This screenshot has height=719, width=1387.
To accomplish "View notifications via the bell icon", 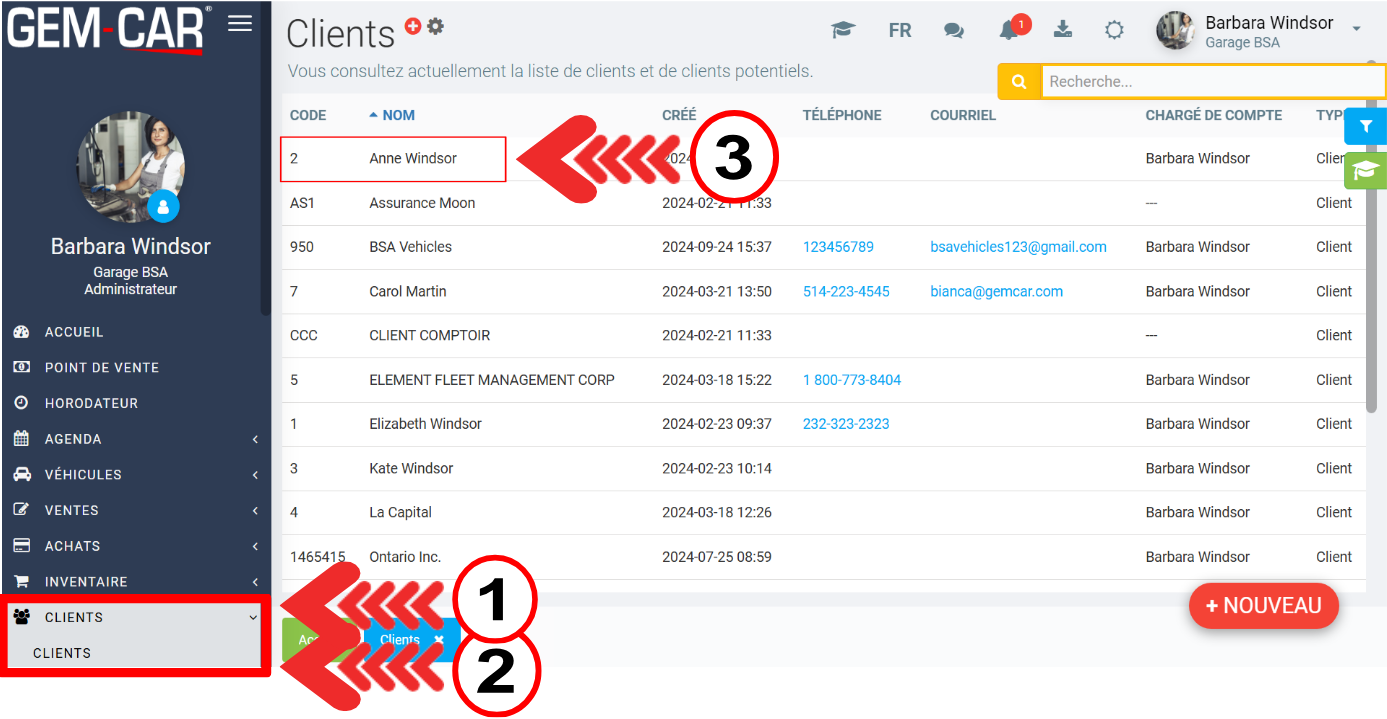I will click(x=1010, y=30).
